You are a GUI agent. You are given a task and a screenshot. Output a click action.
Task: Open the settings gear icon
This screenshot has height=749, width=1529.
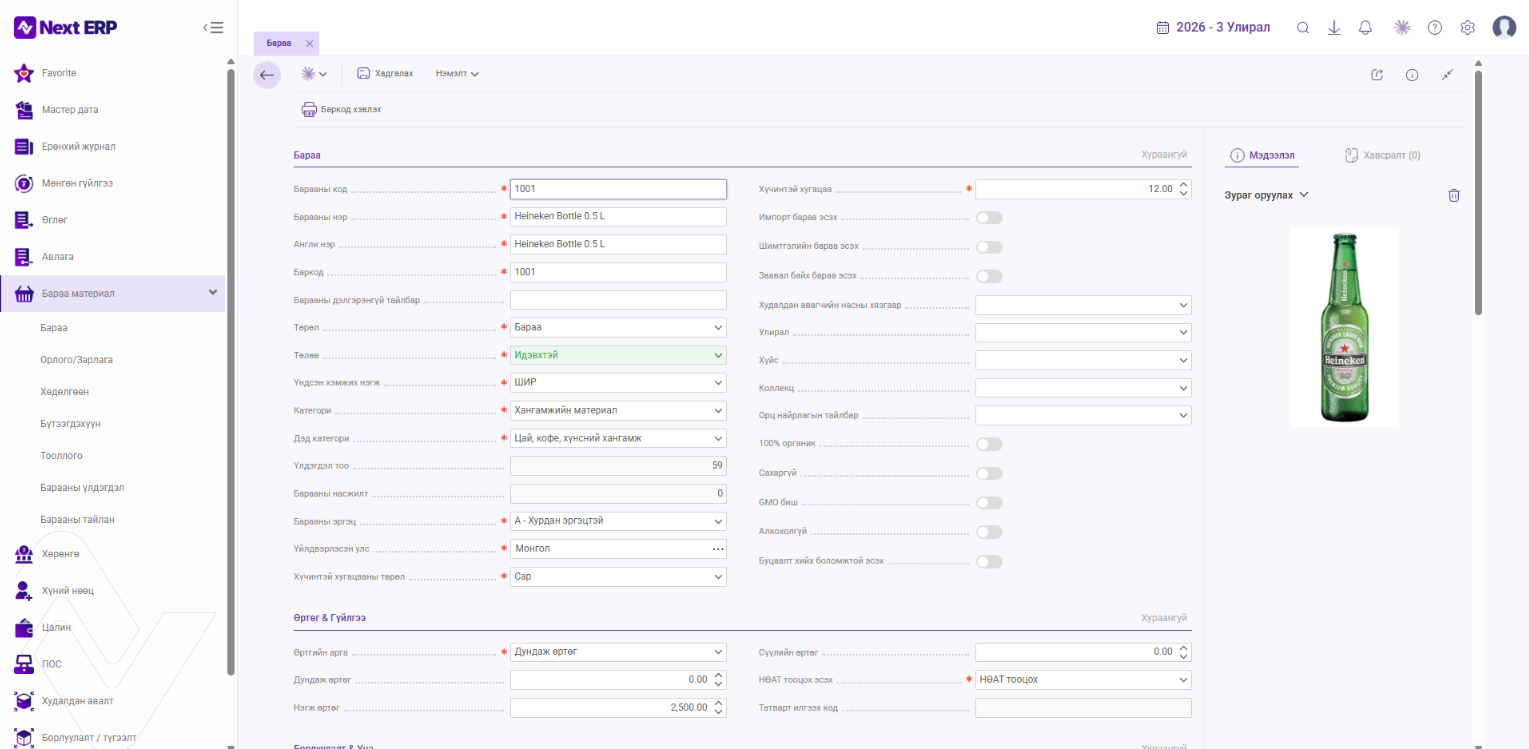coord(1467,28)
